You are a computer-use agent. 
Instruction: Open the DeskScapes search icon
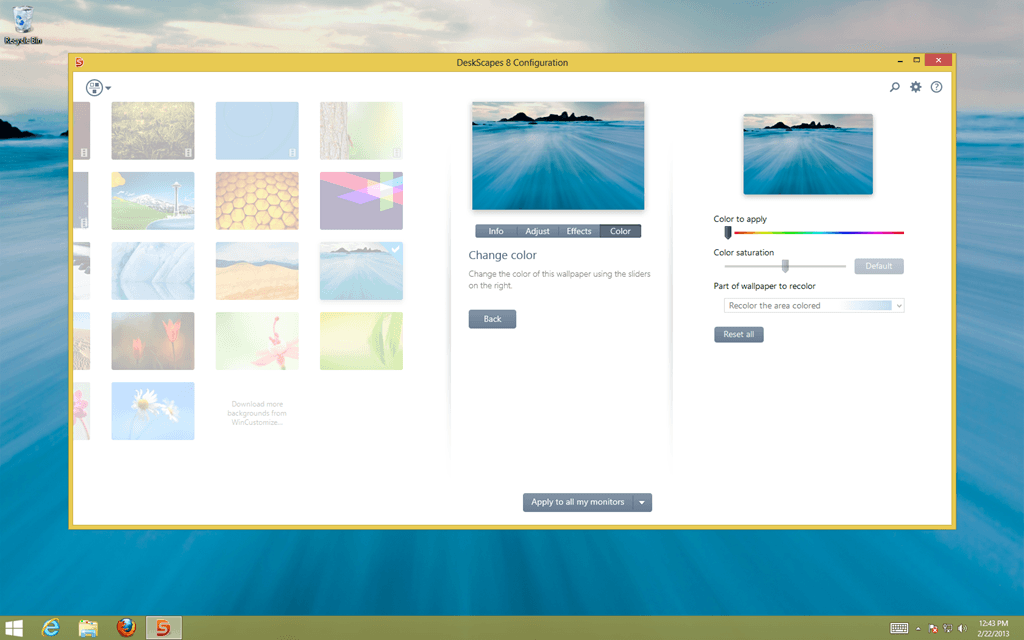pyautogui.click(x=894, y=87)
